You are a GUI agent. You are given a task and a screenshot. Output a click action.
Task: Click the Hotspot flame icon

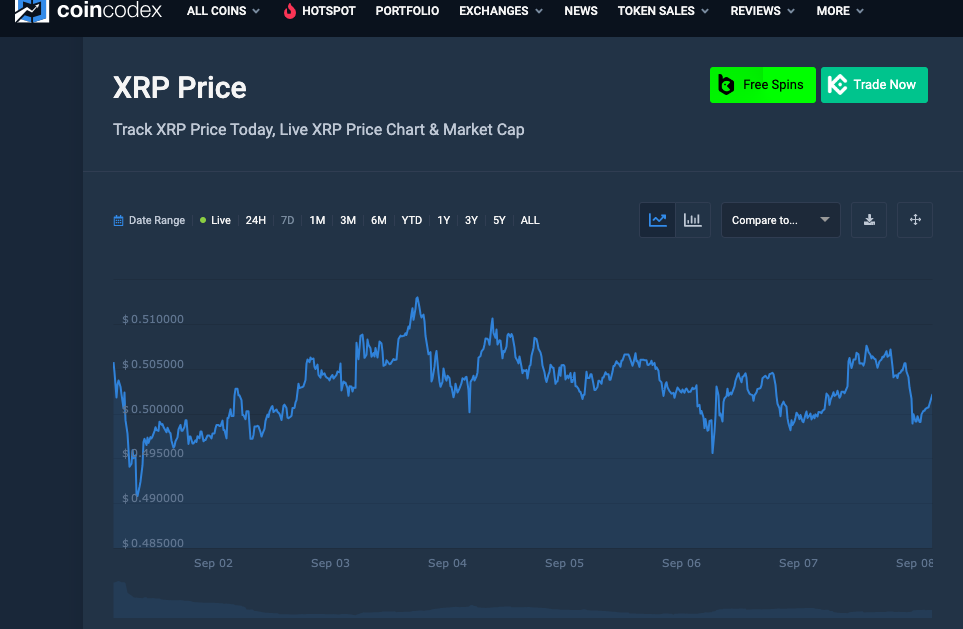pyautogui.click(x=290, y=11)
